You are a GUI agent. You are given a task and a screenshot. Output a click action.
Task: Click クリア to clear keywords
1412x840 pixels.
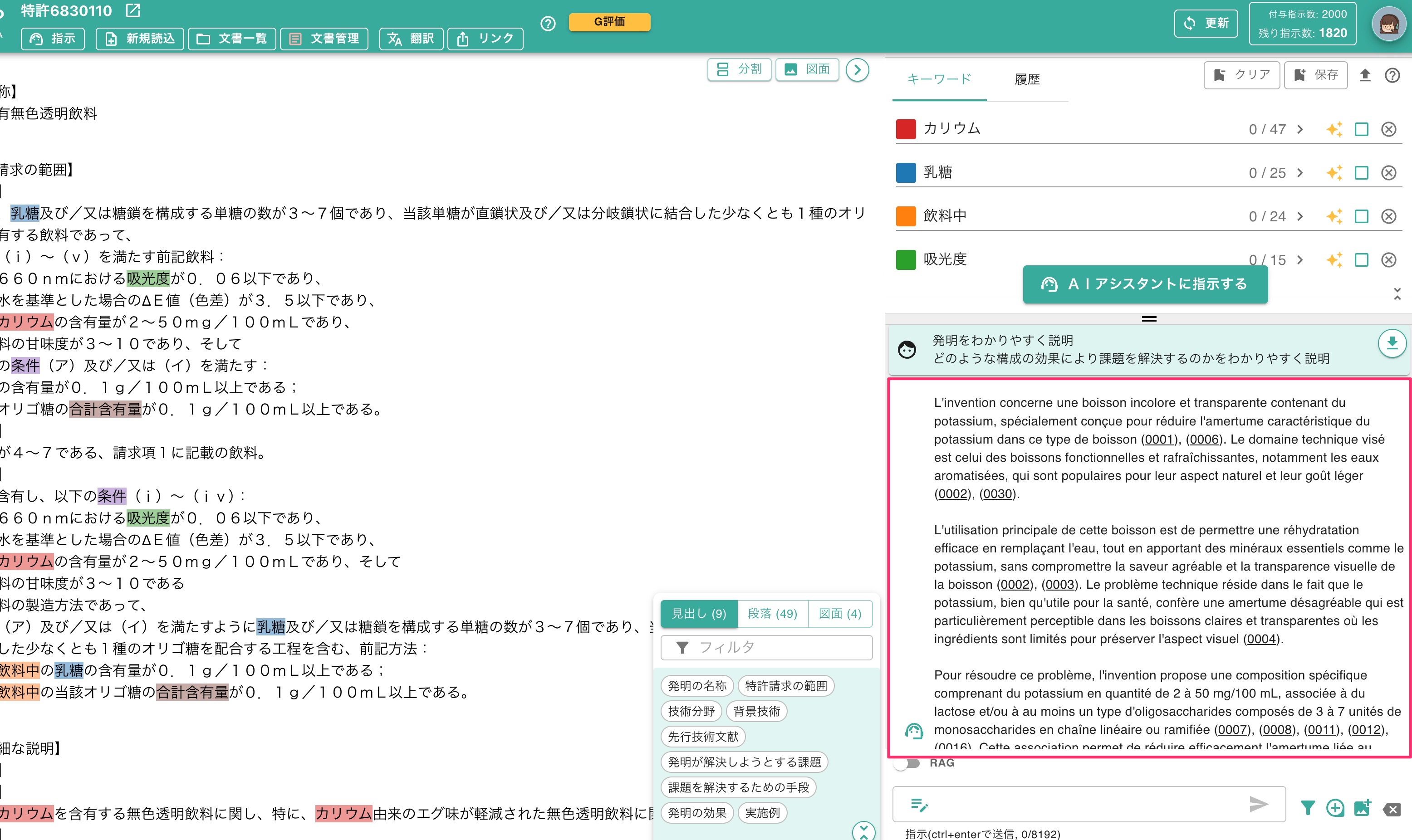[x=1241, y=75]
